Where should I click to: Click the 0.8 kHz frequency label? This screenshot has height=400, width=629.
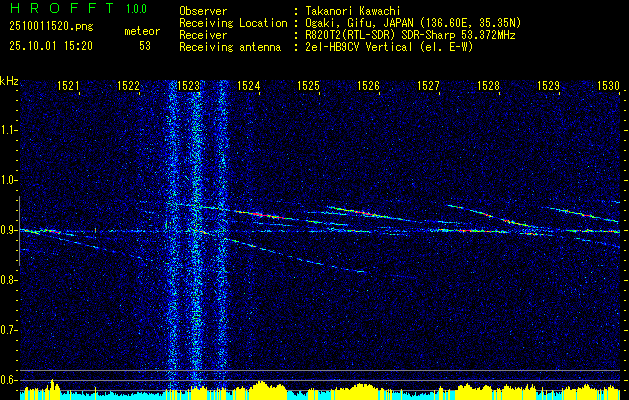pyautogui.click(x=8, y=280)
